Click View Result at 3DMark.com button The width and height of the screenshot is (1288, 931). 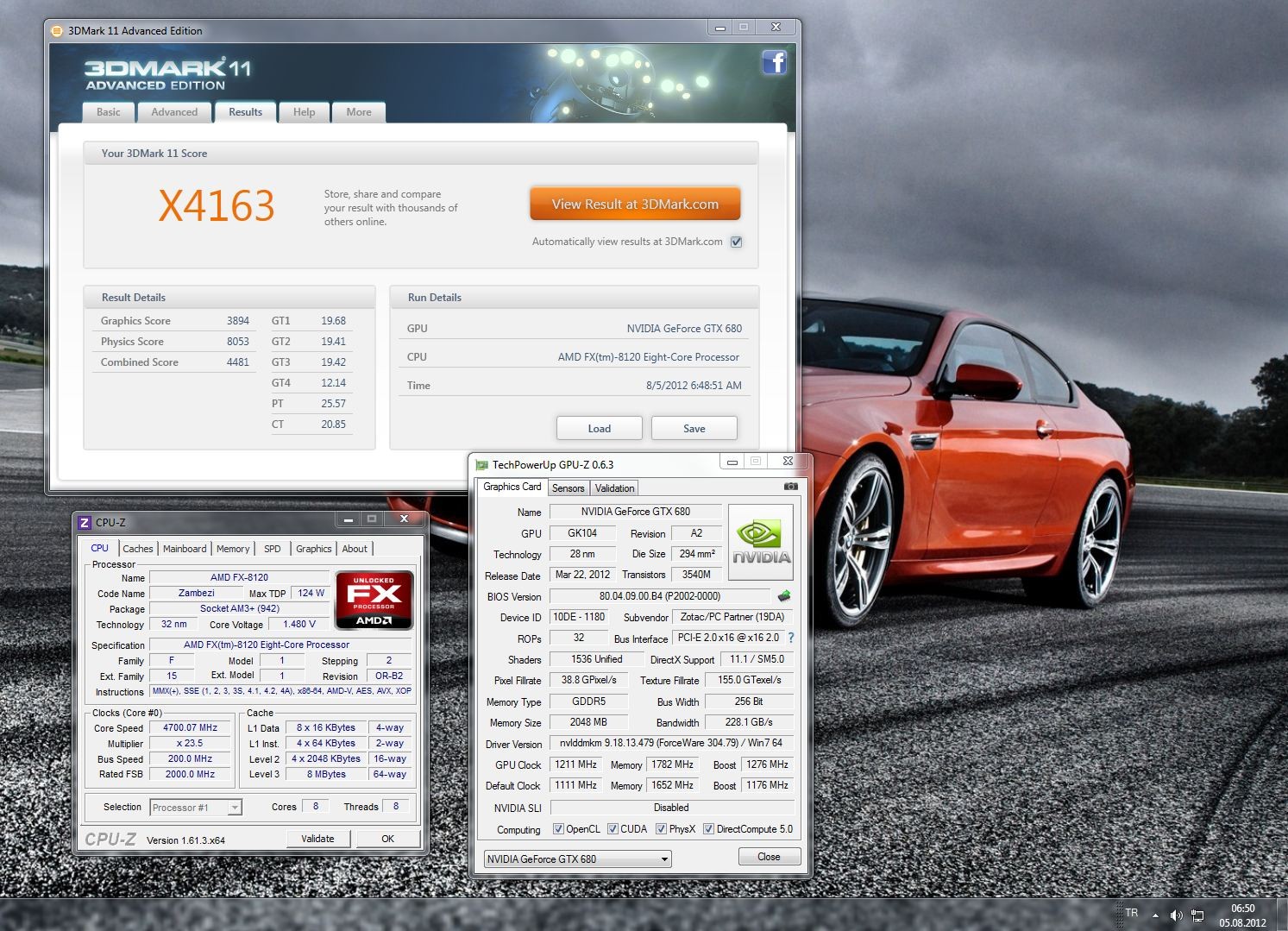635,204
